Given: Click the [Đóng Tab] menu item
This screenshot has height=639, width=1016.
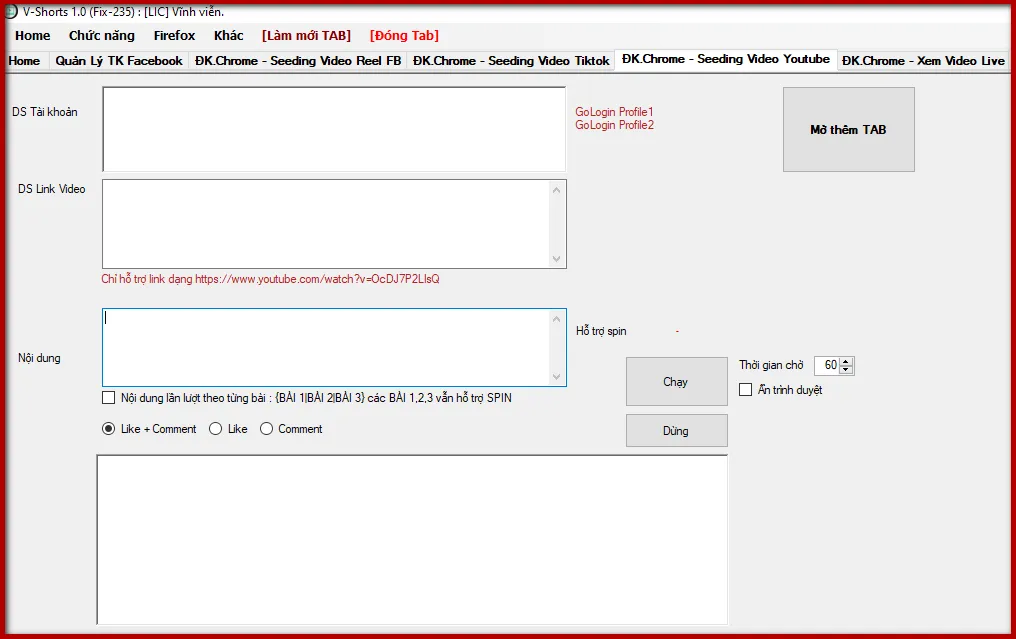Looking at the screenshot, I should (404, 36).
